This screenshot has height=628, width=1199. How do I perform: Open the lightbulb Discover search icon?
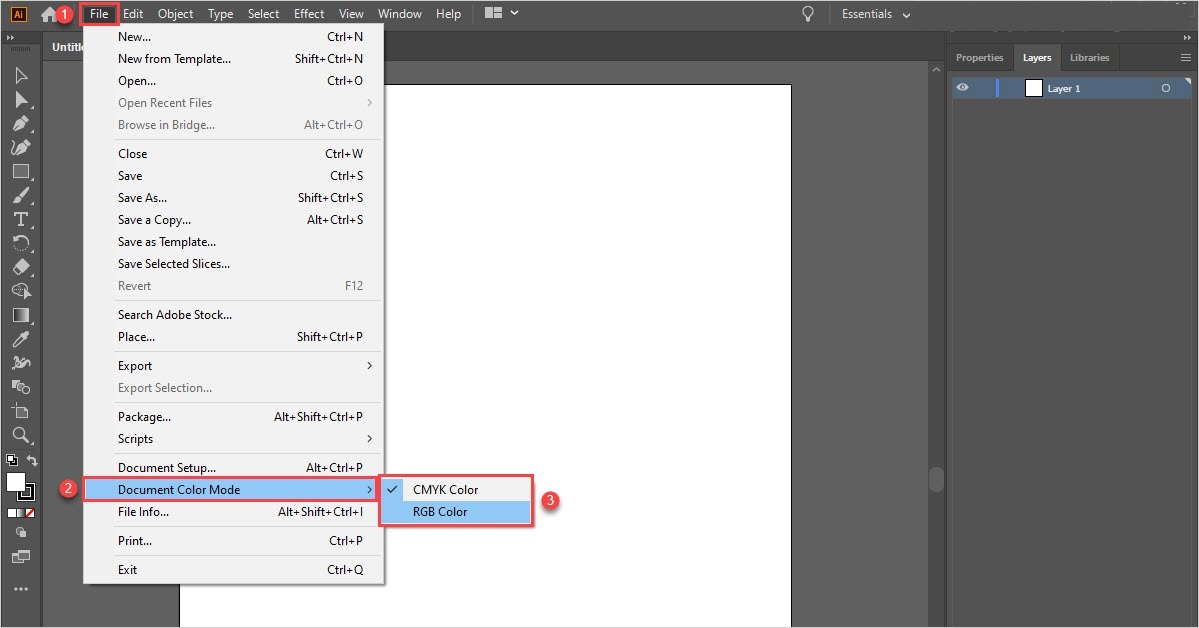click(x=808, y=14)
